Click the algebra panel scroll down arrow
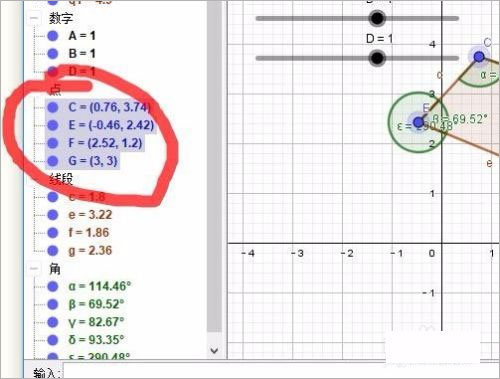The width and height of the screenshot is (500, 379). pyautogui.click(x=214, y=350)
